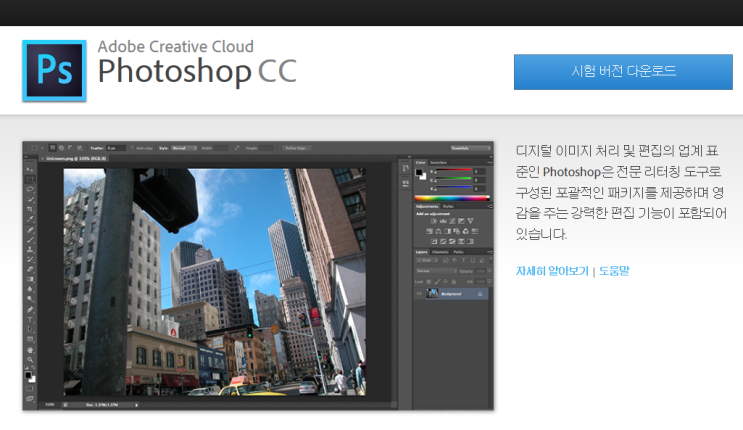
Task: Select the Clone Stamp tool
Action: pyautogui.click(x=30, y=249)
